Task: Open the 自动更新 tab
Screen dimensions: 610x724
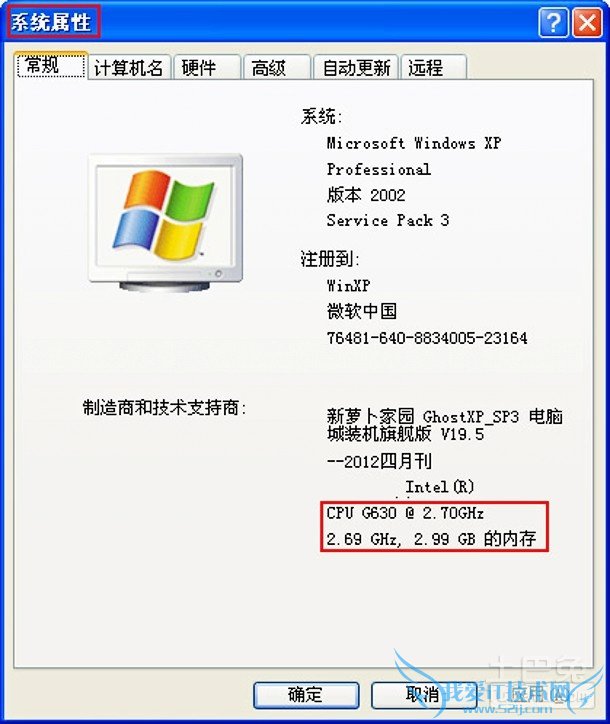Action: tap(356, 68)
